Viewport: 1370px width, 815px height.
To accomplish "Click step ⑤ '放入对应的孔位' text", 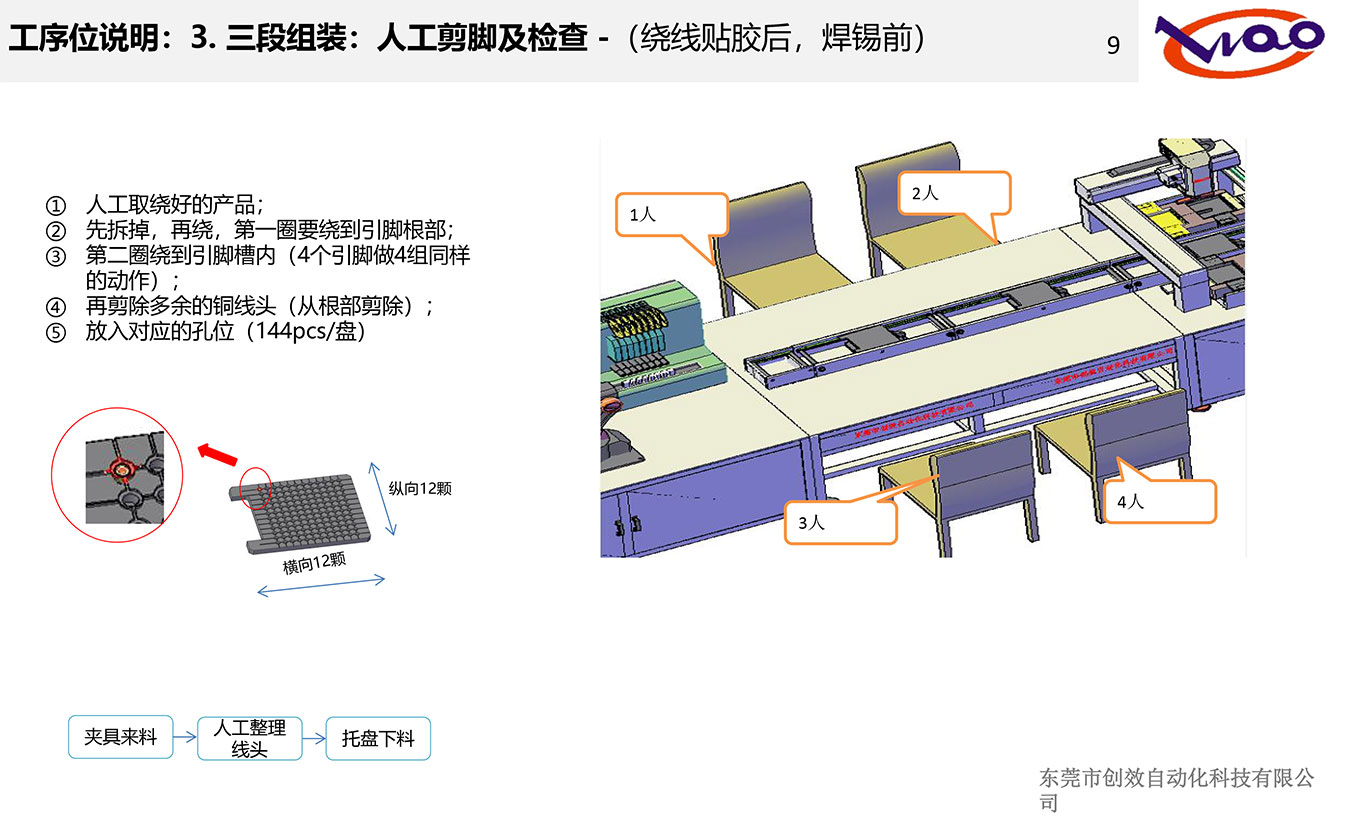I will 225,331.
